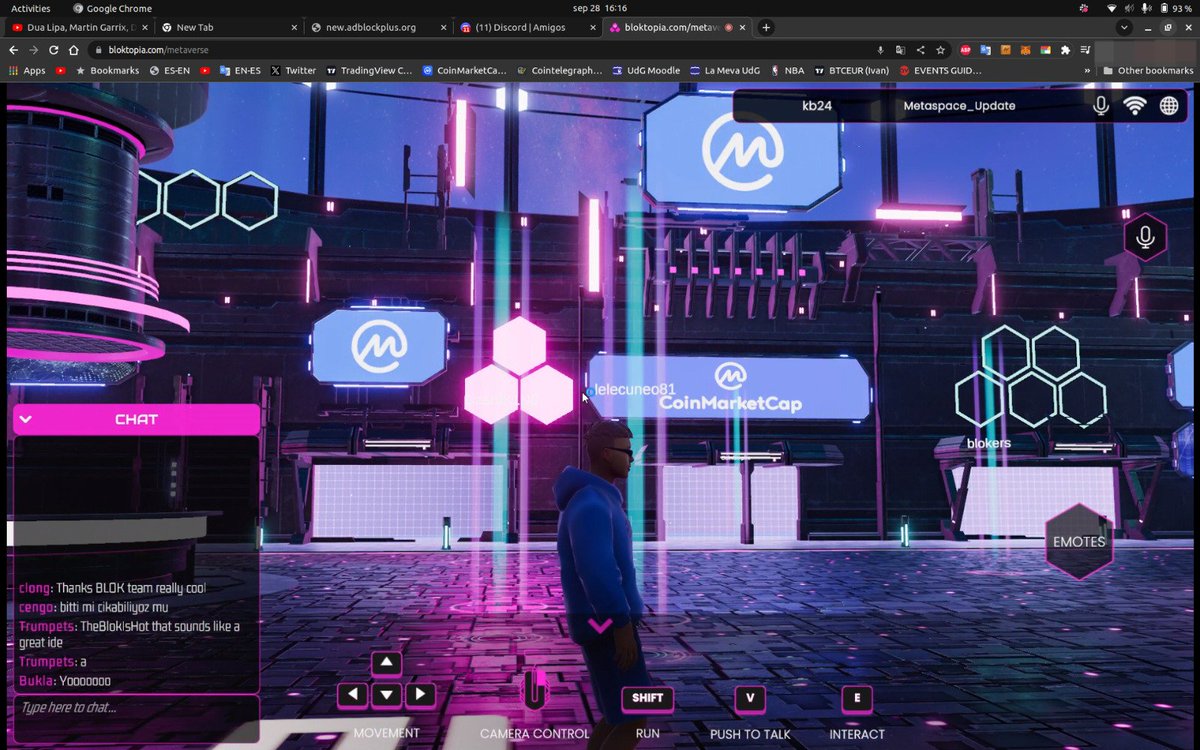This screenshot has height=750, width=1200.
Task: Click the Bukla 'Yooooooo' chat message
Action: coord(65,681)
